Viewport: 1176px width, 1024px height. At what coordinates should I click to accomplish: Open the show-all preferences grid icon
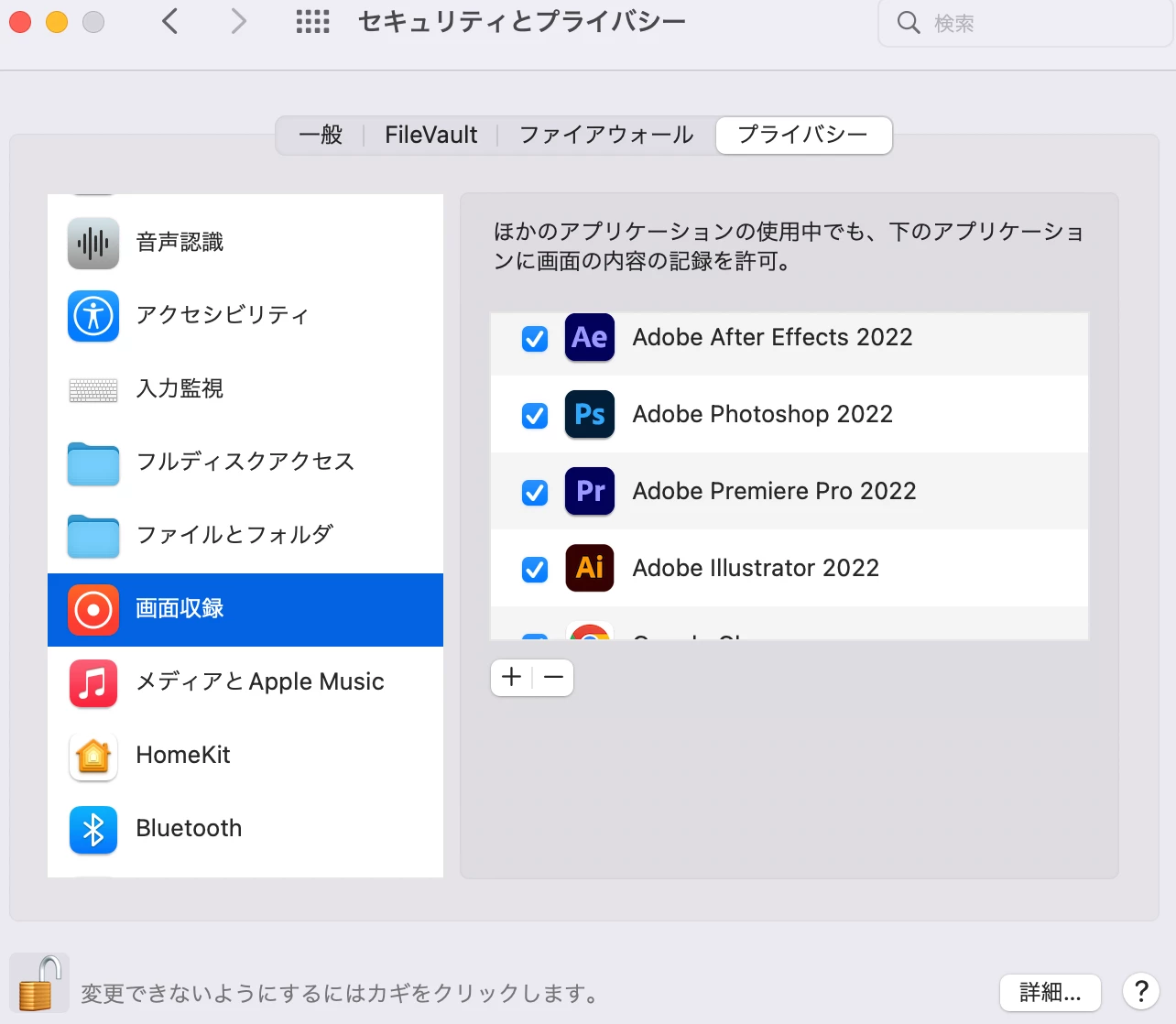point(312,22)
